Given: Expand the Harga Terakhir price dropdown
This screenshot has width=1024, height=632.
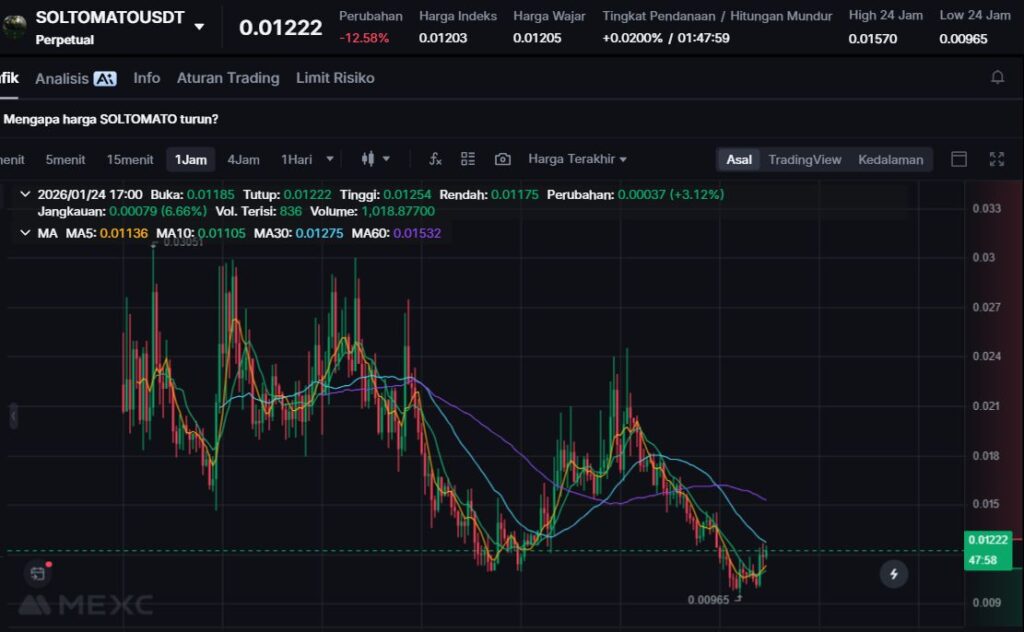Looking at the screenshot, I should tap(577, 159).
